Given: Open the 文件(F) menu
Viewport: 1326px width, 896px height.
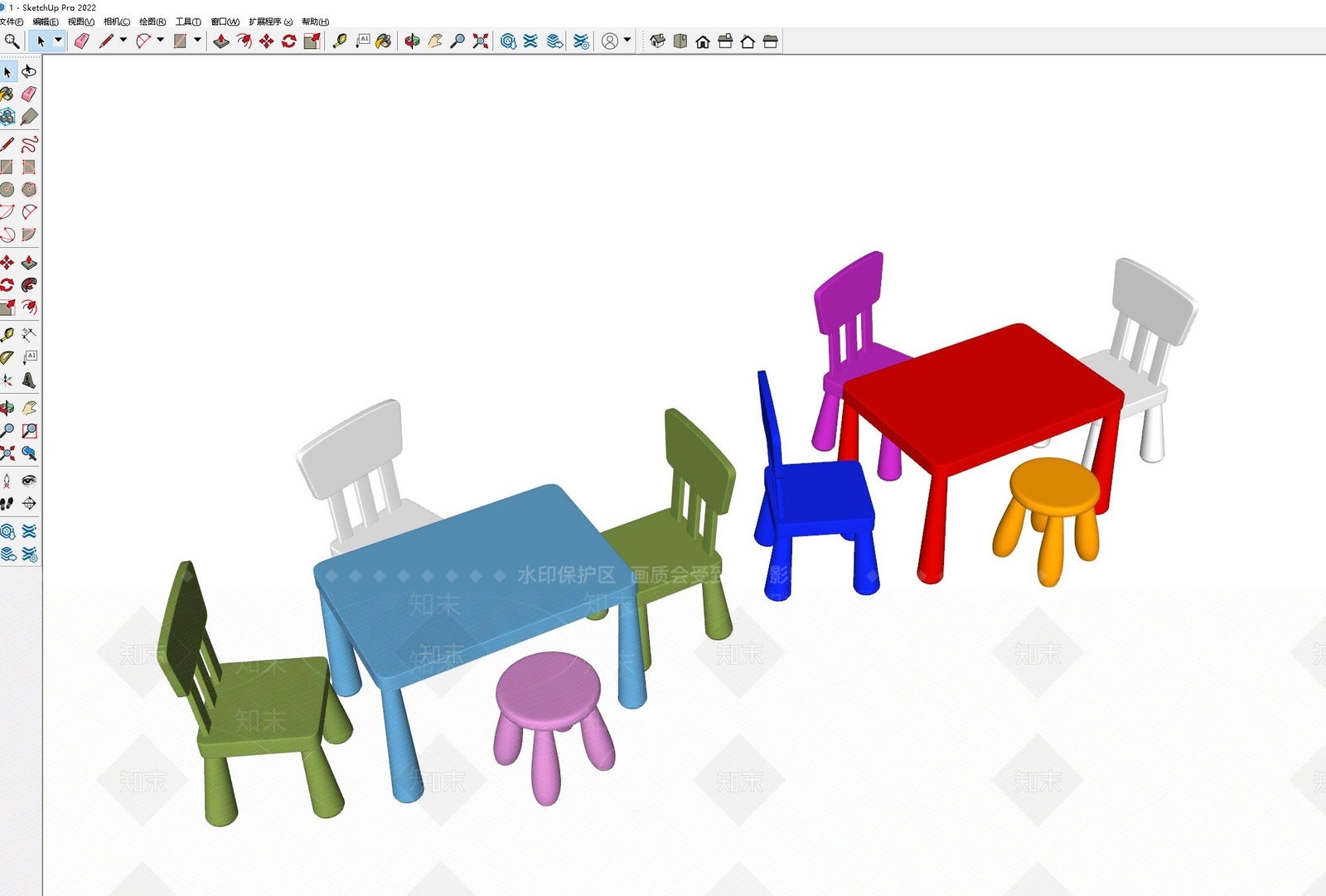Looking at the screenshot, I should pyautogui.click(x=11, y=22).
